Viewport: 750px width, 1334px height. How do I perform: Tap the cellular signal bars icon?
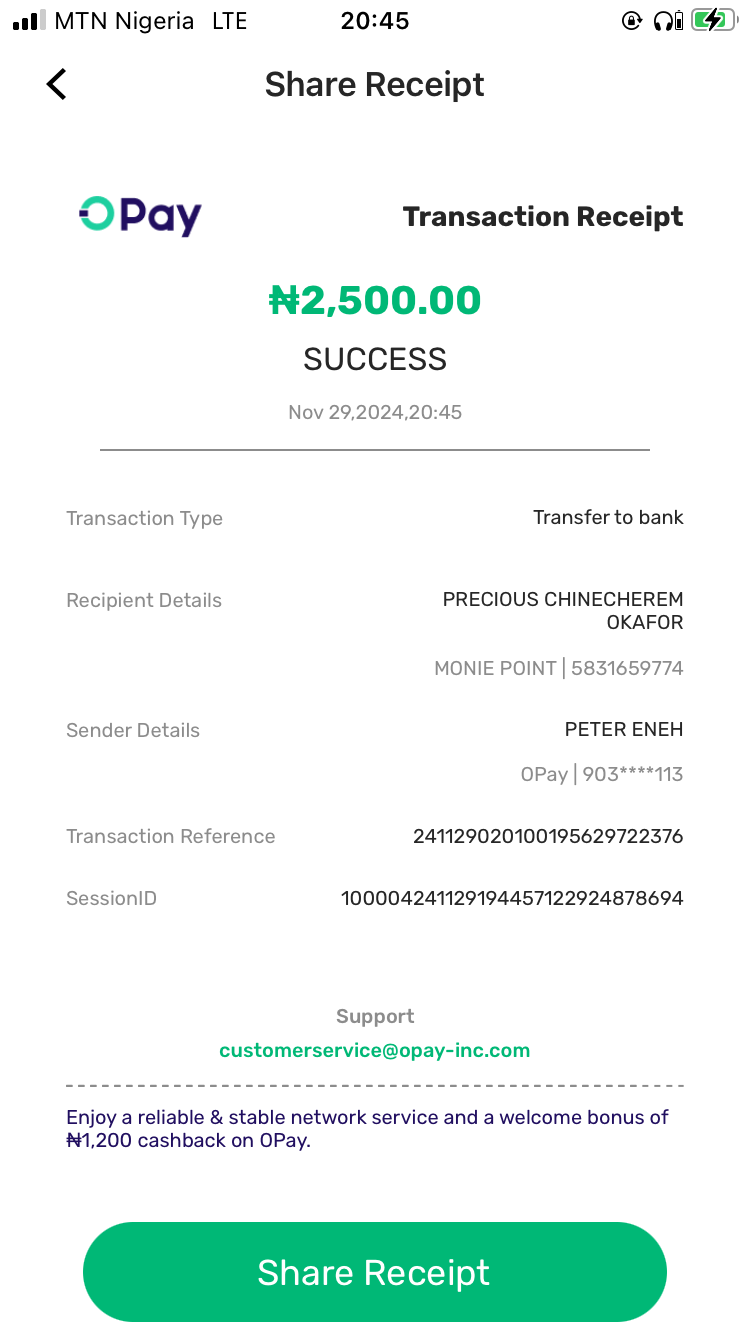coord(29,21)
